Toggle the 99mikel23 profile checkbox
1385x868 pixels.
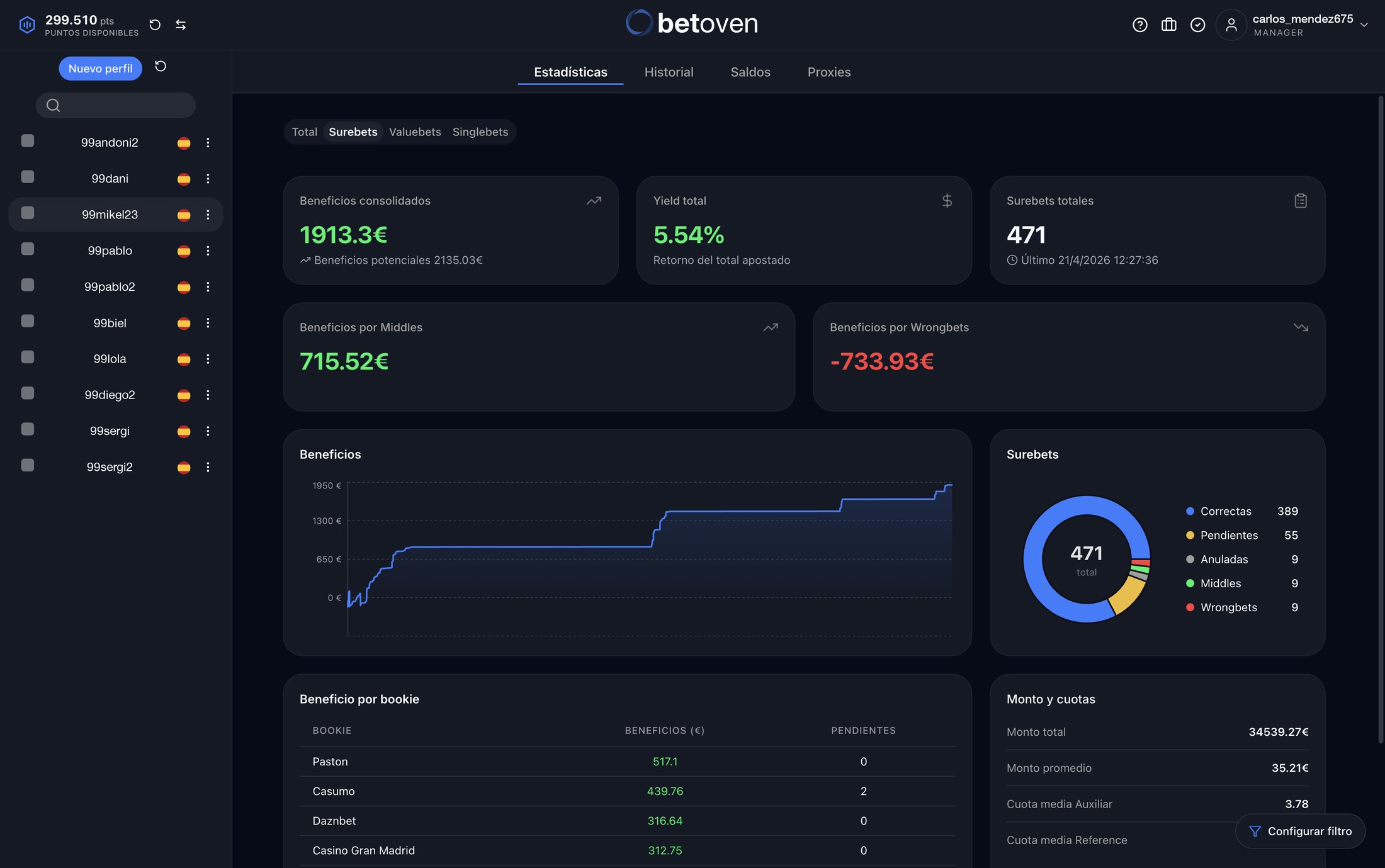[x=28, y=213]
